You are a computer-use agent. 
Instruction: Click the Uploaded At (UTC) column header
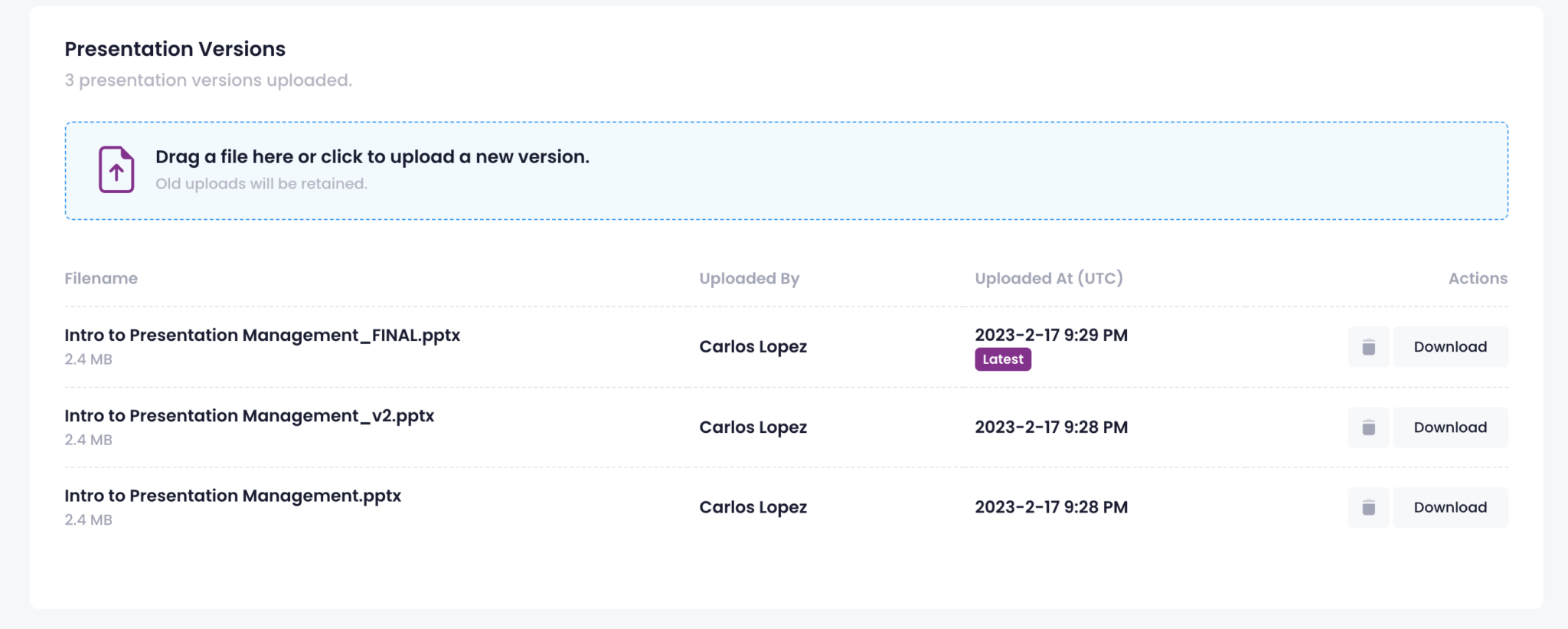(1048, 279)
